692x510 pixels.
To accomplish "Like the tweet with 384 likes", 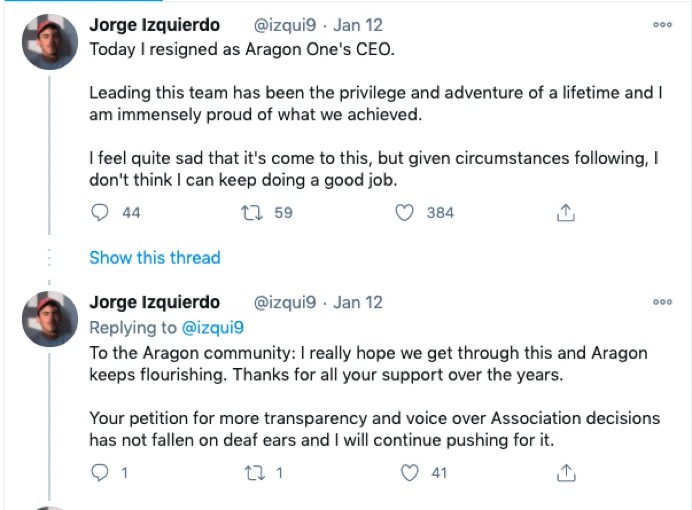I will click(x=405, y=212).
